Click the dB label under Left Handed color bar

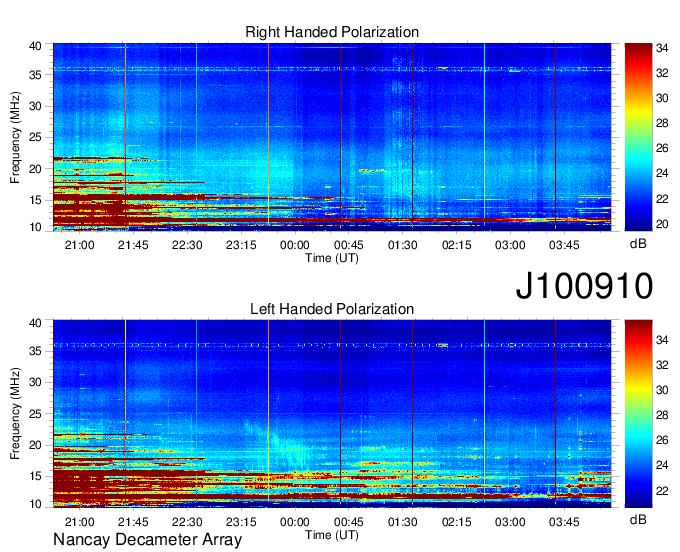click(x=638, y=520)
